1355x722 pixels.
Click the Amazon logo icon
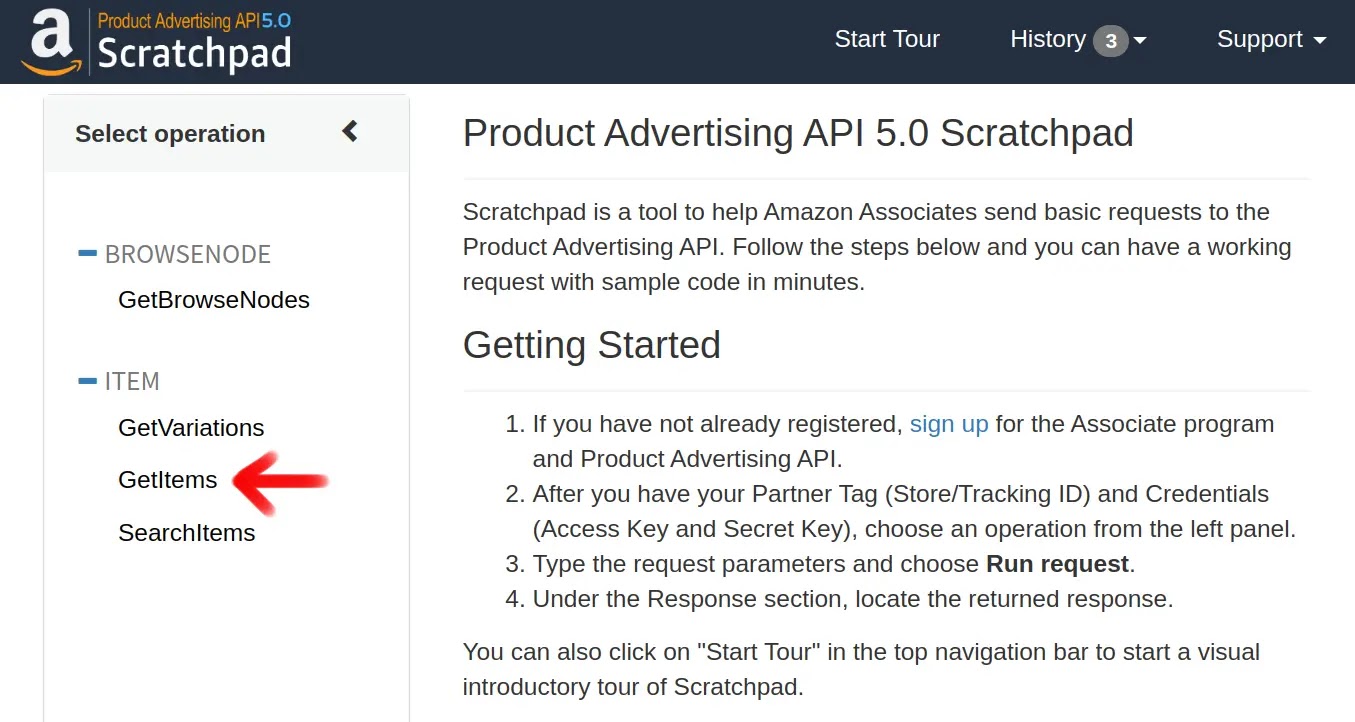click(52, 42)
